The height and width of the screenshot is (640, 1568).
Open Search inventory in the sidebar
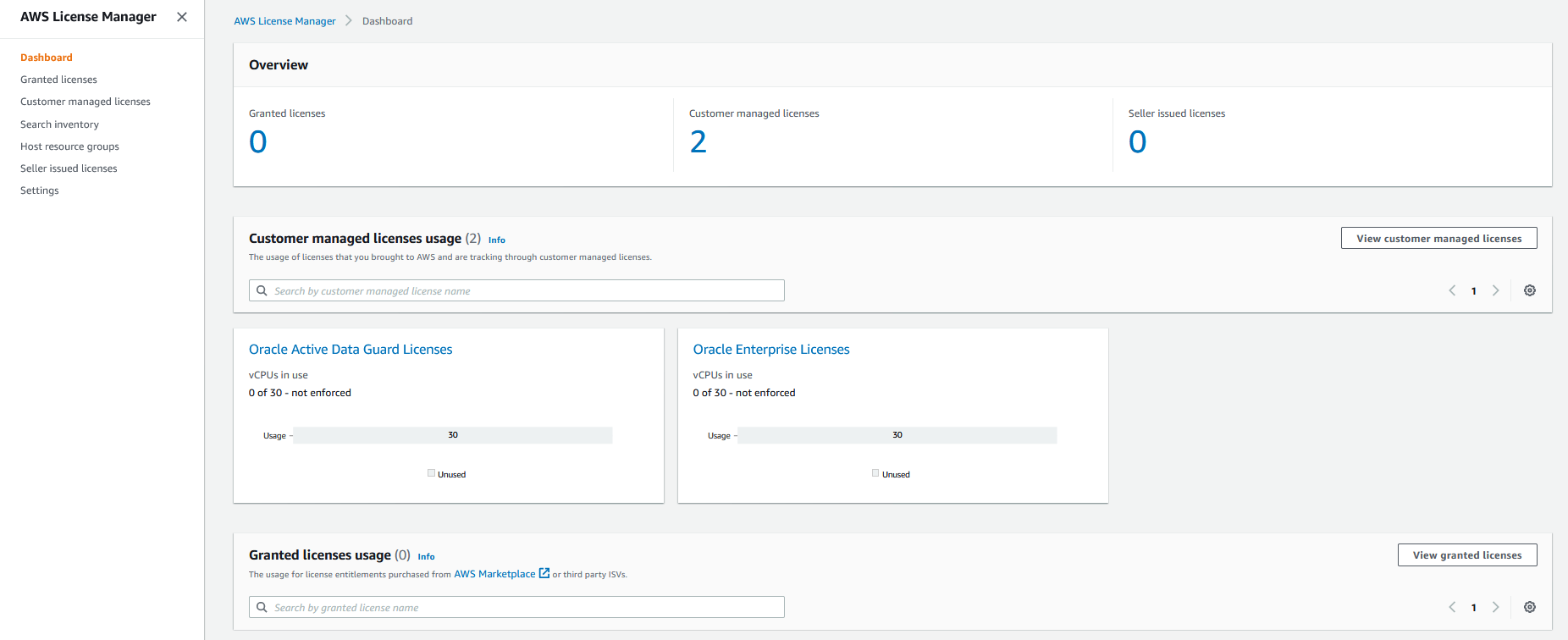point(59,124)
